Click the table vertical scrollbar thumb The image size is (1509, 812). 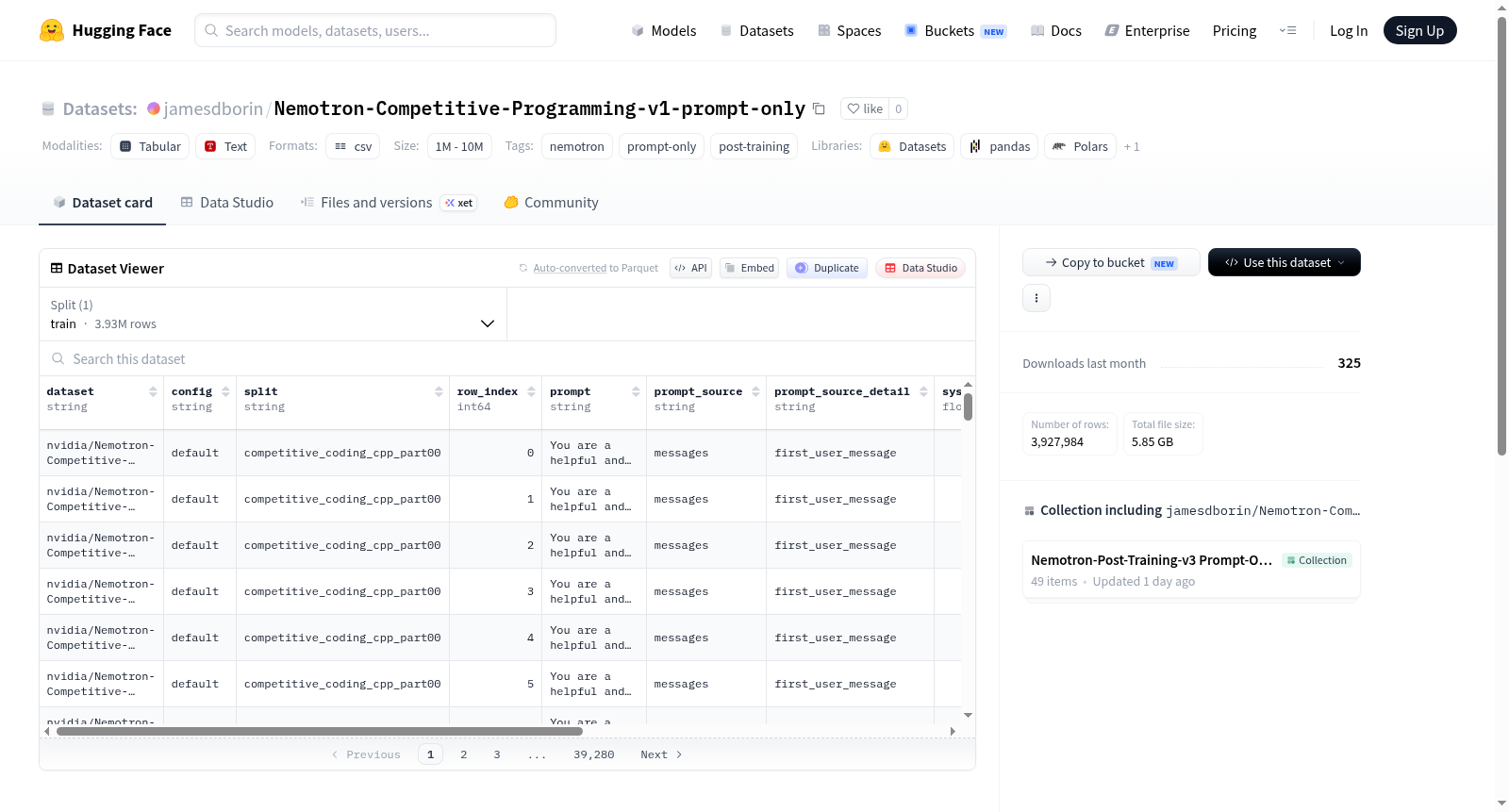click(x=968, y=406)
